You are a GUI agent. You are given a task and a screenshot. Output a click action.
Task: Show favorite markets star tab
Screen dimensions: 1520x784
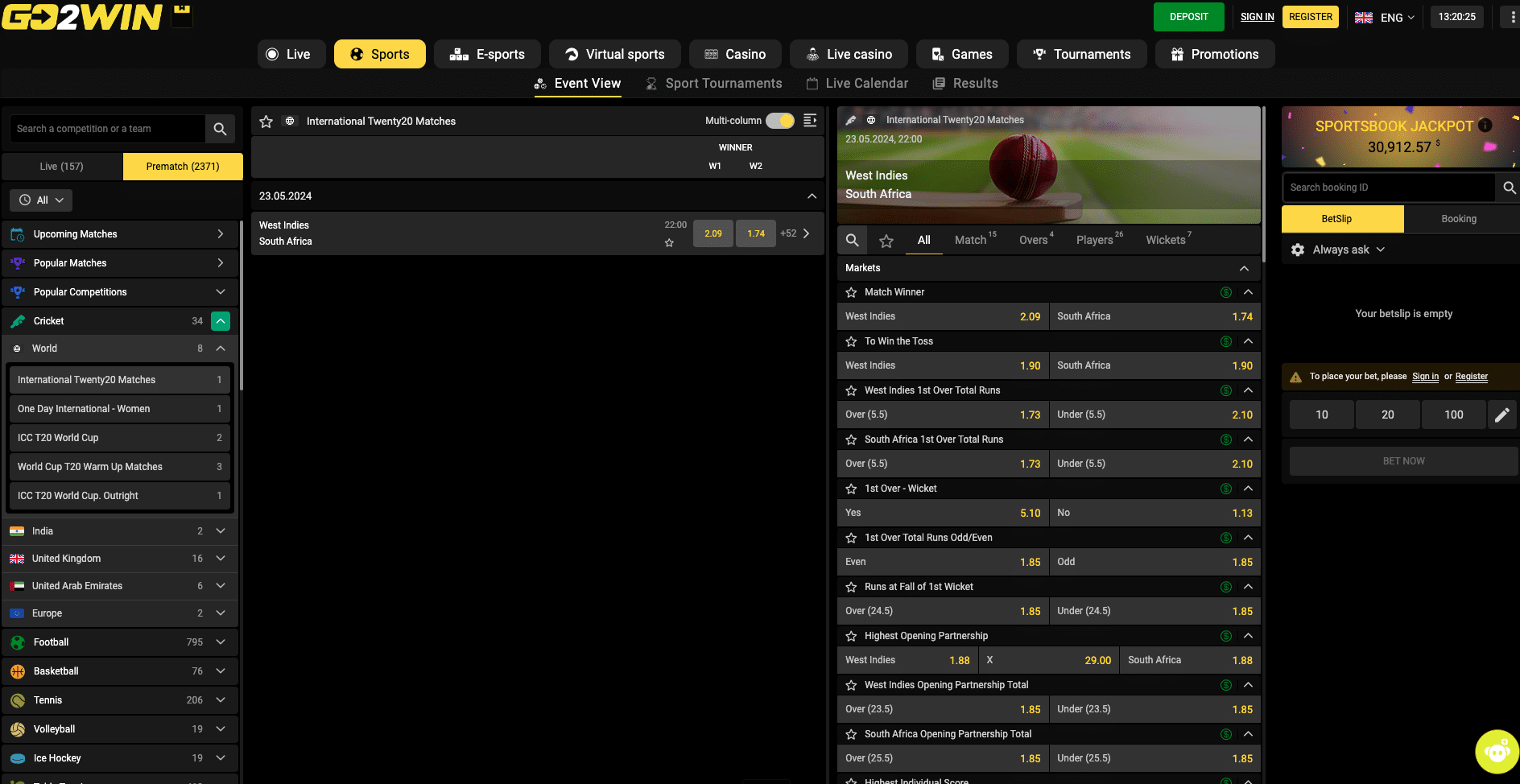pyautogui.click(x=886, y=241)
